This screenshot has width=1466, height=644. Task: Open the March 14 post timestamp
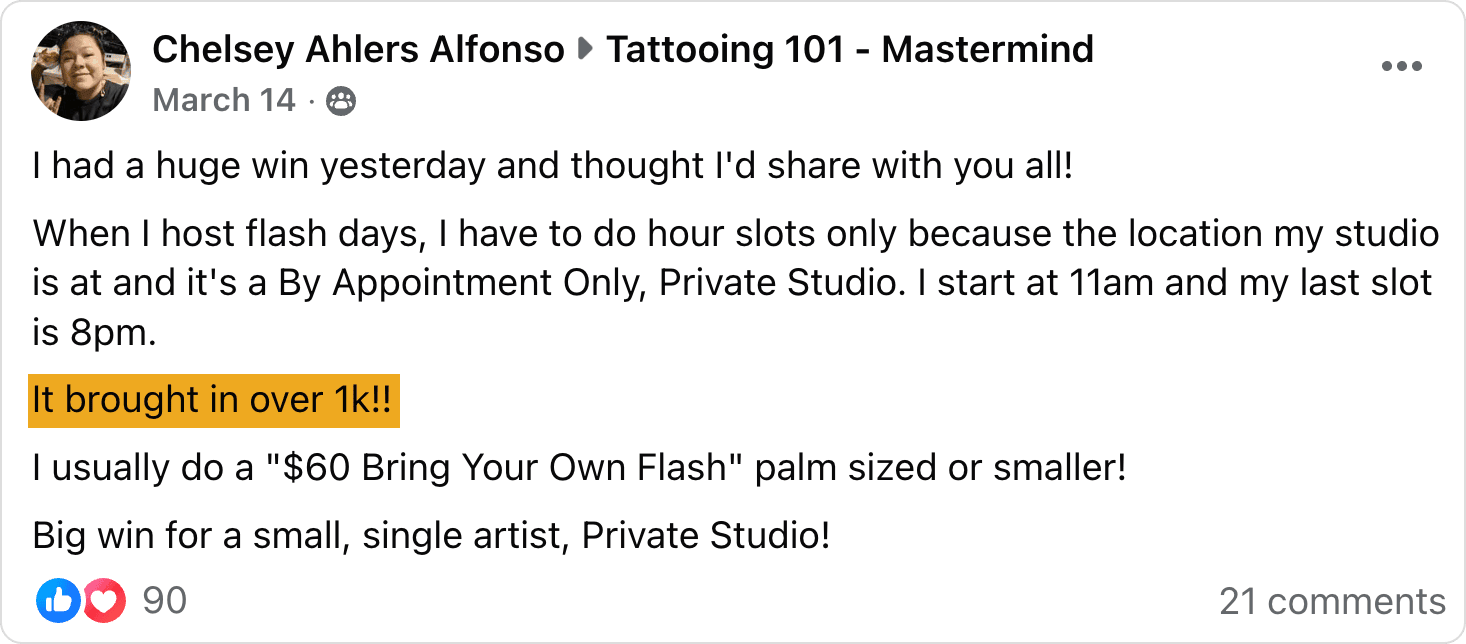click(x=224, y=101)
